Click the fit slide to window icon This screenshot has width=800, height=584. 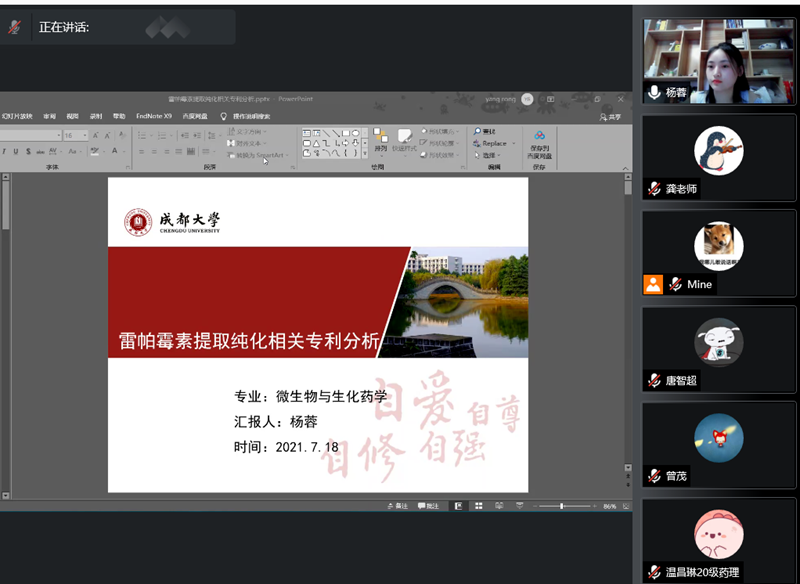(x=626, y=506)
